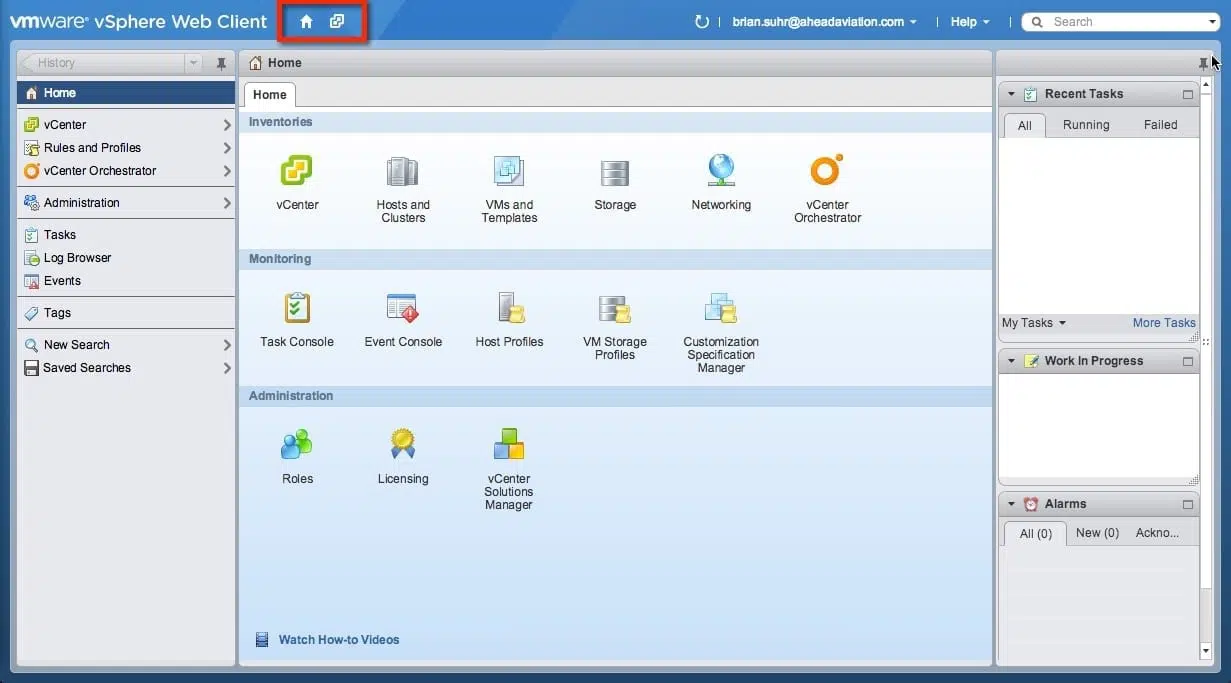The width and height of the screenshot is (1231, 683).
Task: Open the Licensing administration icon
Action: (x=403, y=445)
